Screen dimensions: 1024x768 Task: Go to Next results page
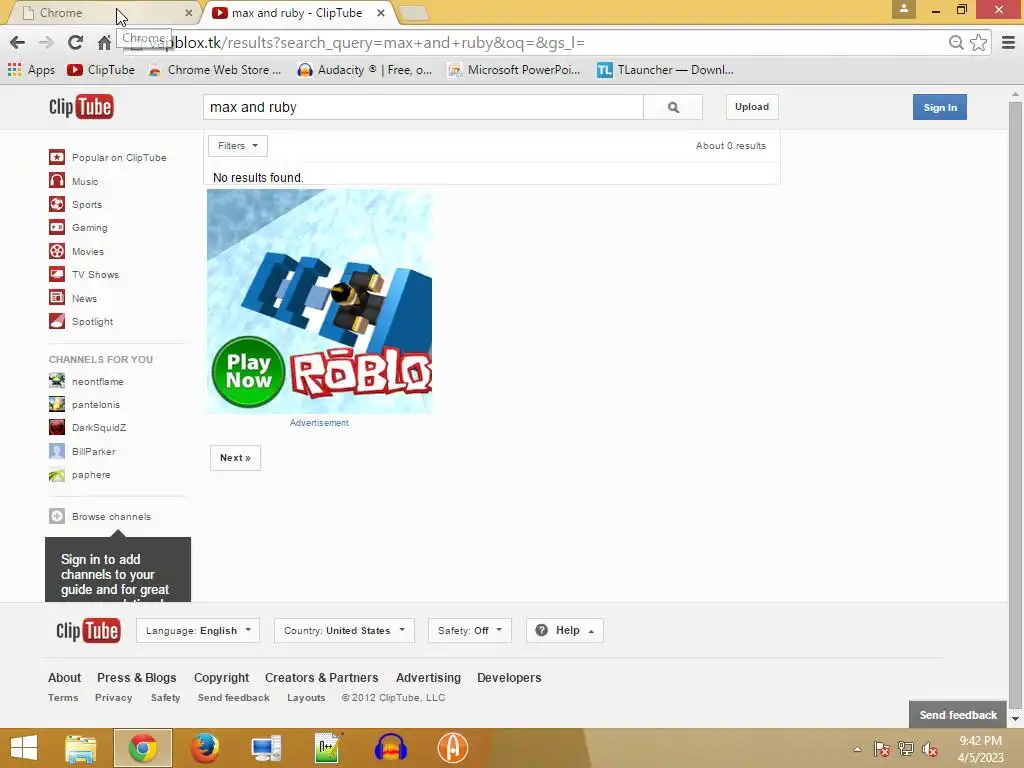pos(235,458)
